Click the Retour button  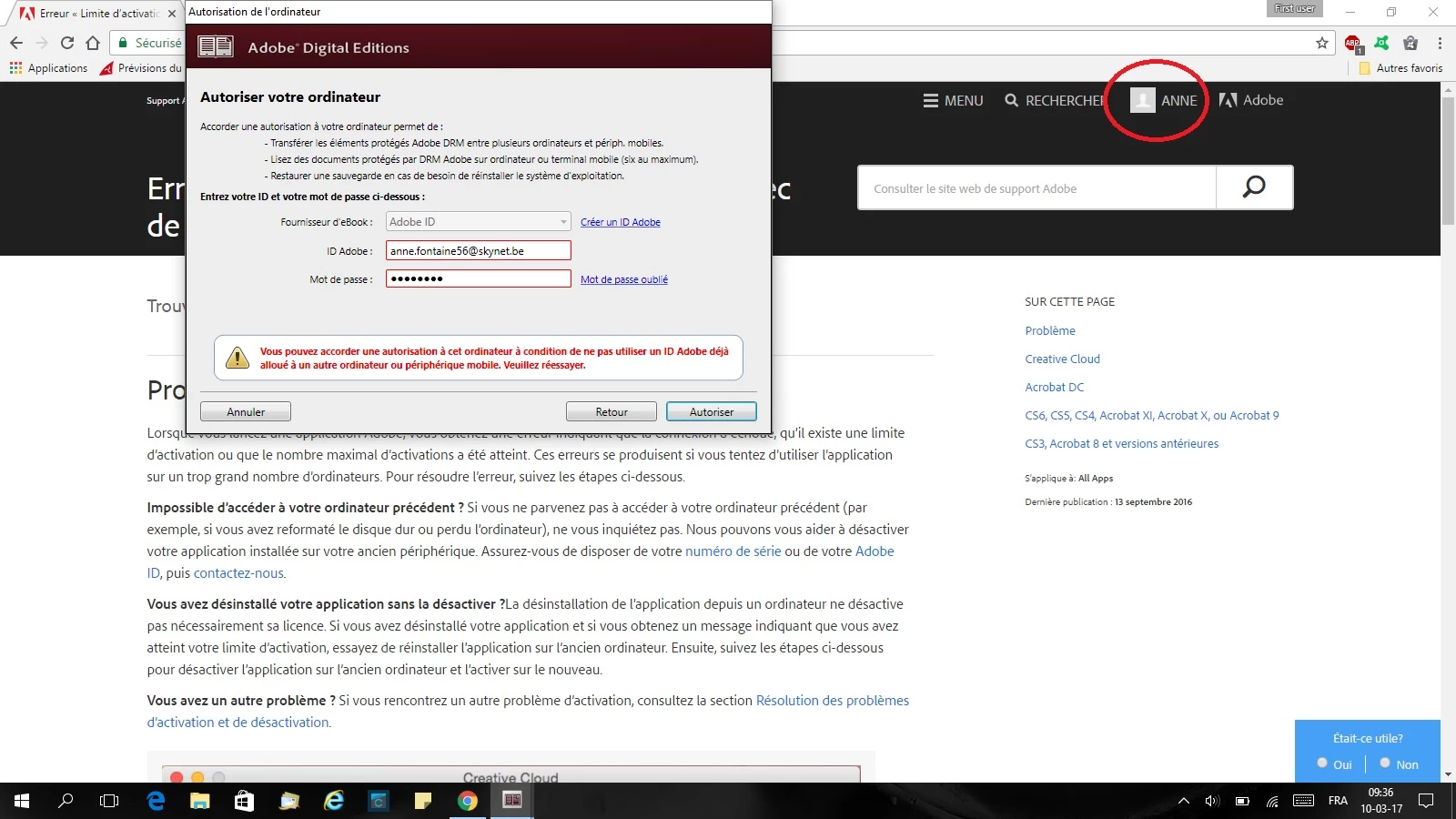611,412
